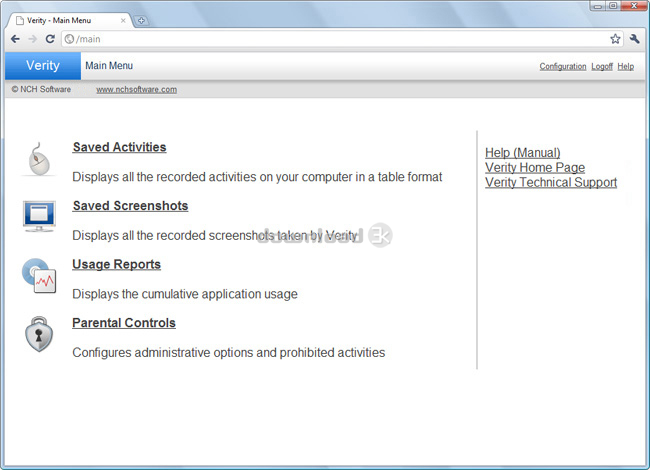Open a new tab with the plus button
The height and width of the screenshot is (470, 650).
(x=141, y=20)
